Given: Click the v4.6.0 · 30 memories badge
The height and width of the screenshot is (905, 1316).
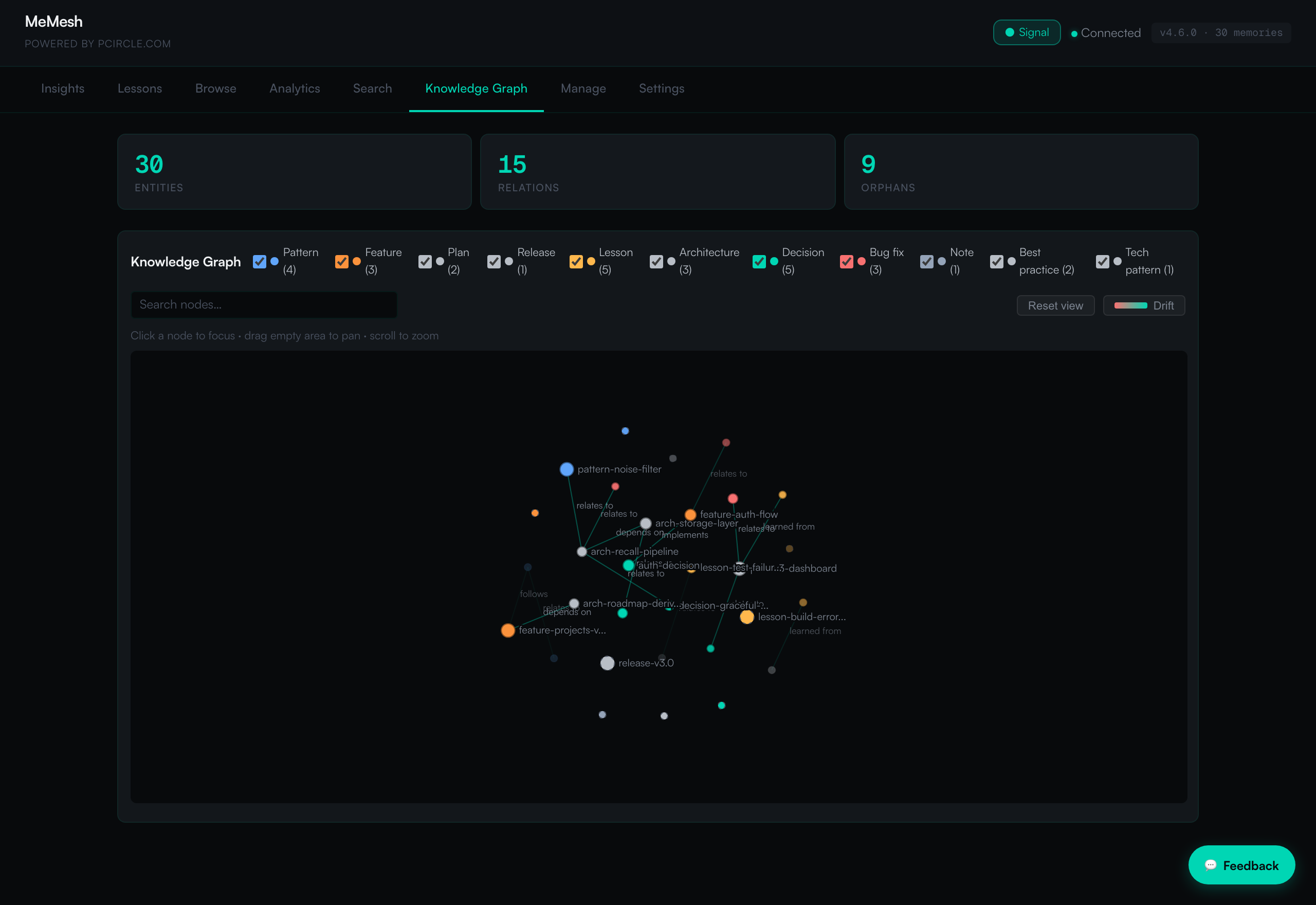Looking at the screenshot, I should click(x=1221, y=33).
